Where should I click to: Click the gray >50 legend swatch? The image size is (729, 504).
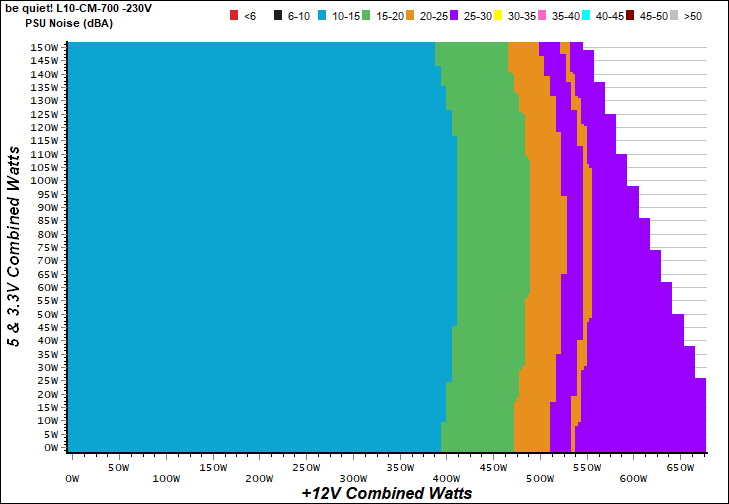click(x=677, y=16)
